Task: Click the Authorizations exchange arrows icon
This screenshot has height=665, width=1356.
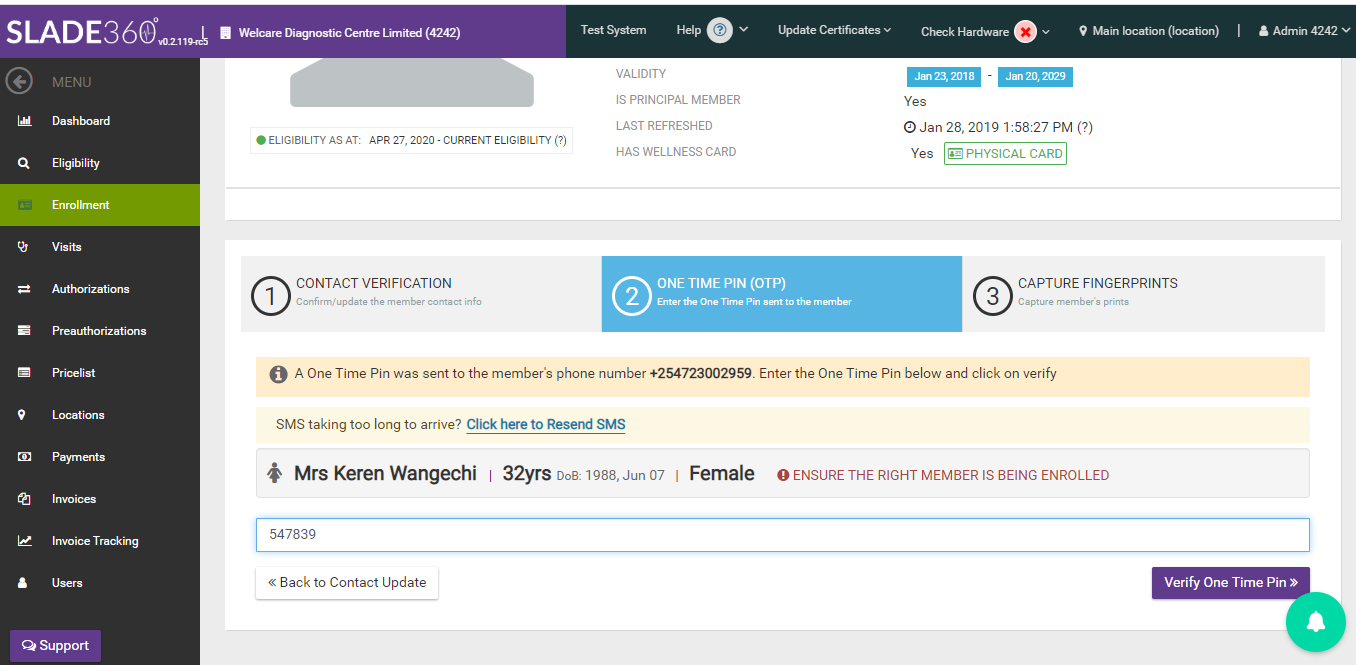Action: pos(25,289)
